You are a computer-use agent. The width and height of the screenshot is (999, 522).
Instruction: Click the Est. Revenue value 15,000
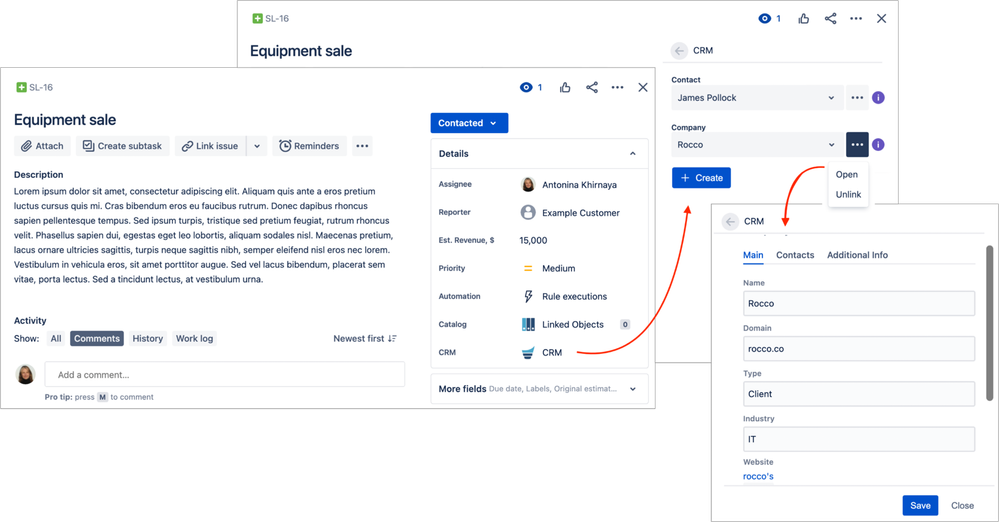tap(533, 240)
